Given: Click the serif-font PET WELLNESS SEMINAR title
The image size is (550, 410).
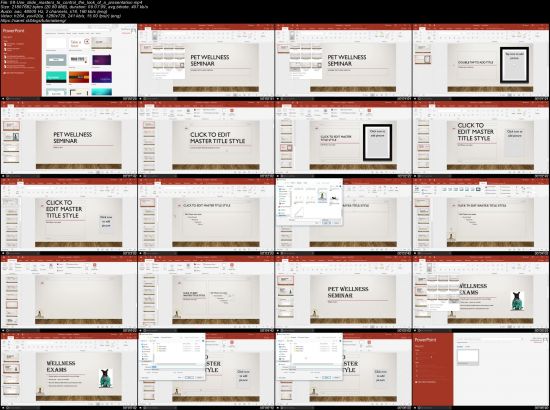Looking at the screenshot, I should click(348, 292).
